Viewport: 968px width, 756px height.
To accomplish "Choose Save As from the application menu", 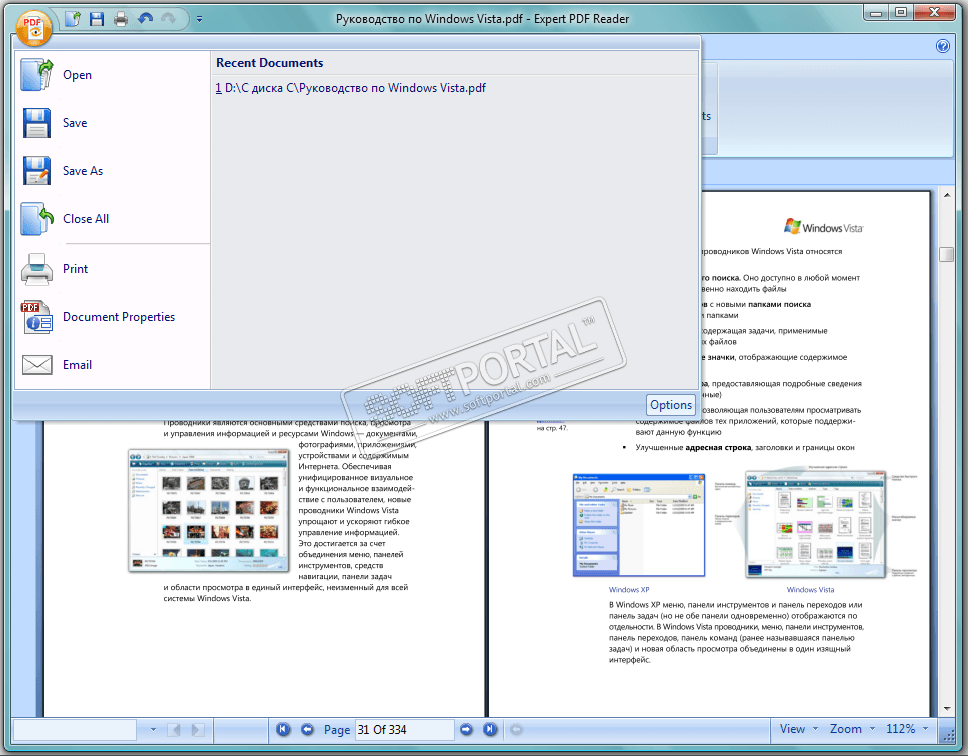I will [x=112, y=171].
